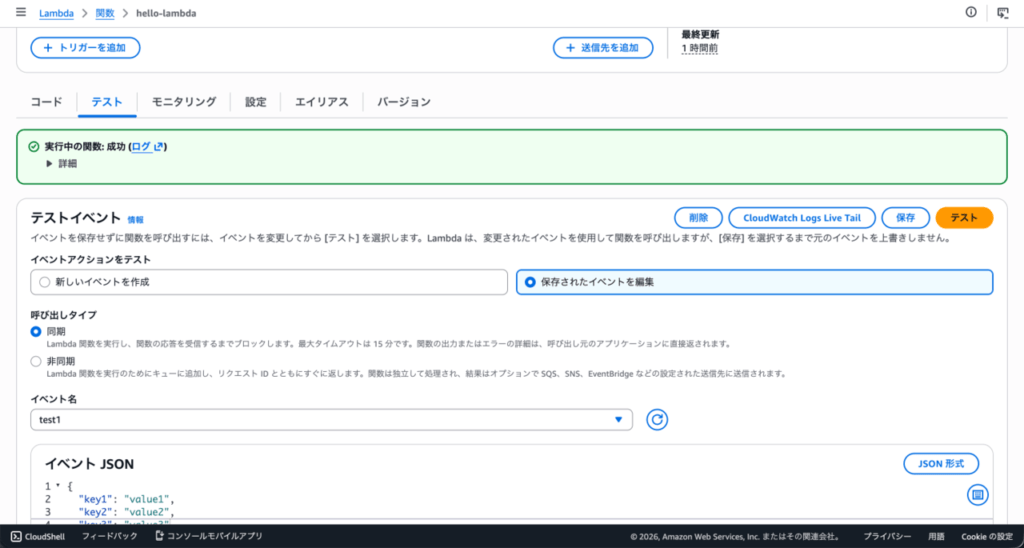1024x548 pixels.
Task: Switch to the コード tab
Action: [x=47, y=102]
